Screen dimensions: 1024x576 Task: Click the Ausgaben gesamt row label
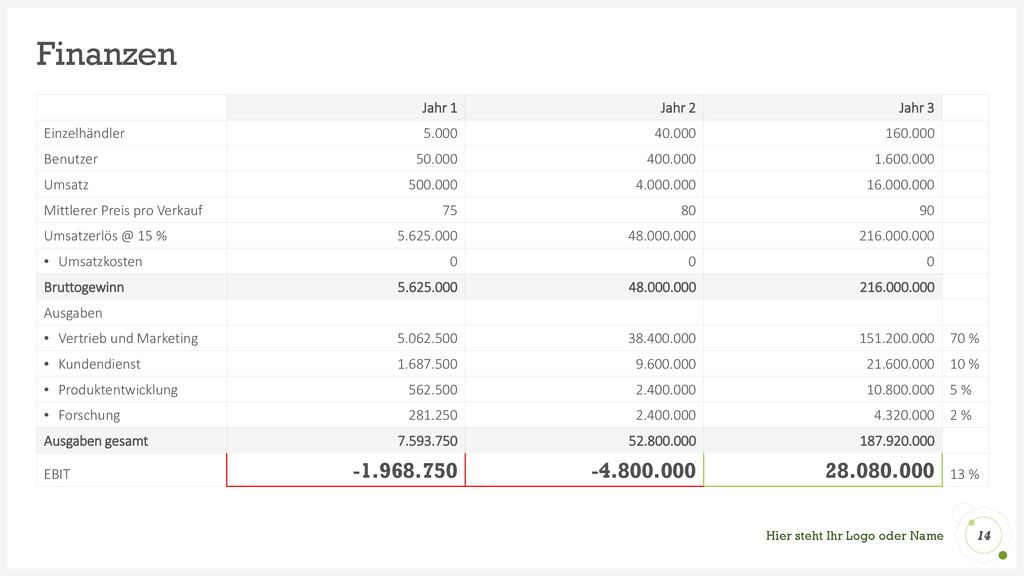tap(96, 441)
